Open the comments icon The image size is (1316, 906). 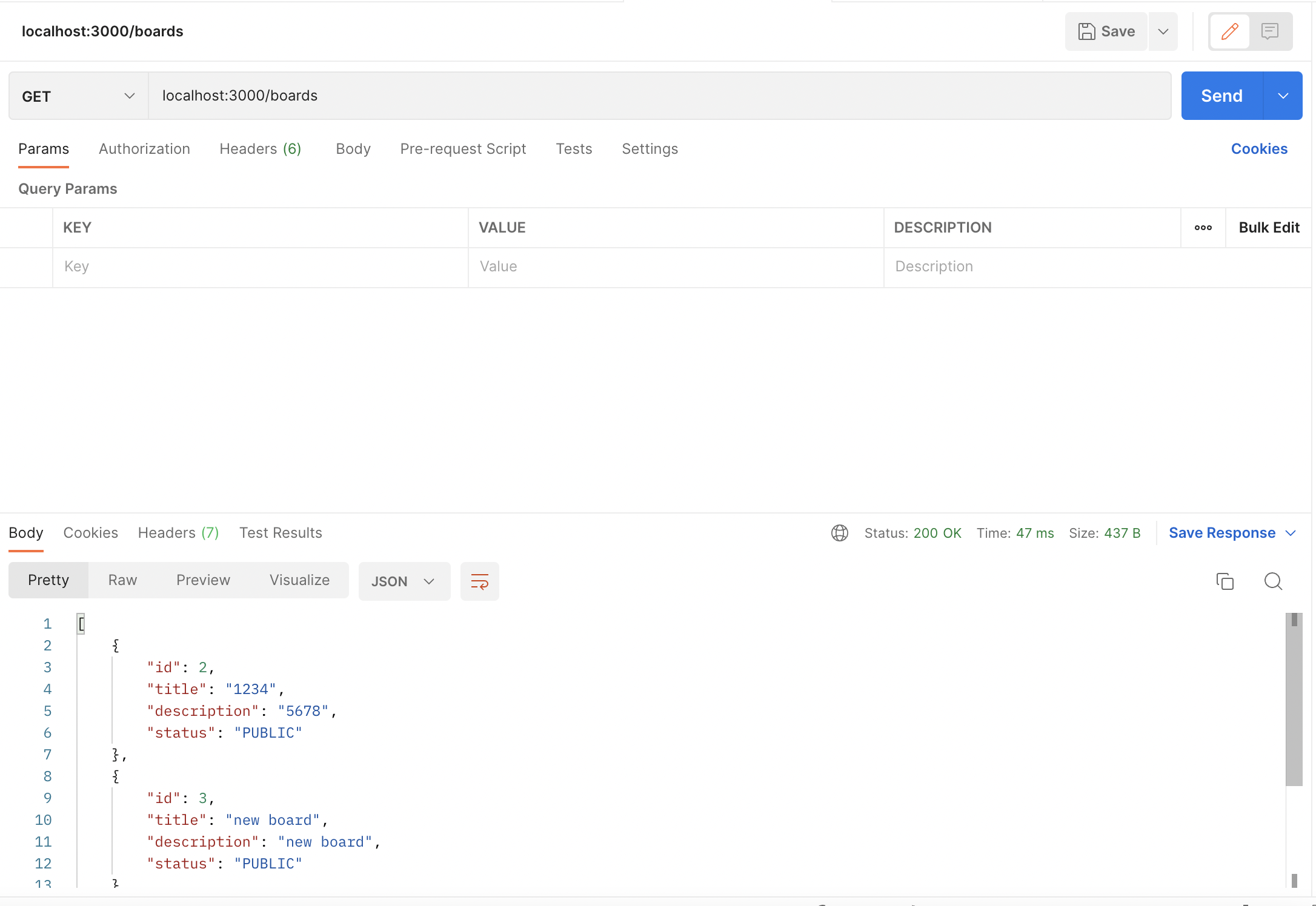point(1270,31)
